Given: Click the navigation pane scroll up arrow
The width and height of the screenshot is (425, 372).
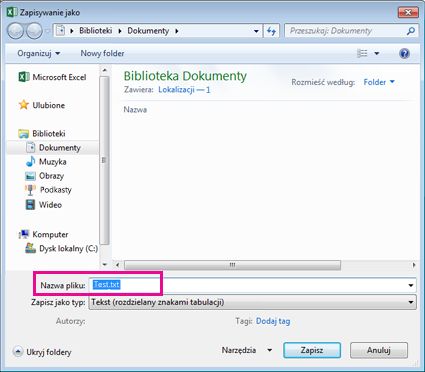Looking at the screenshot, I should [105, 71].
